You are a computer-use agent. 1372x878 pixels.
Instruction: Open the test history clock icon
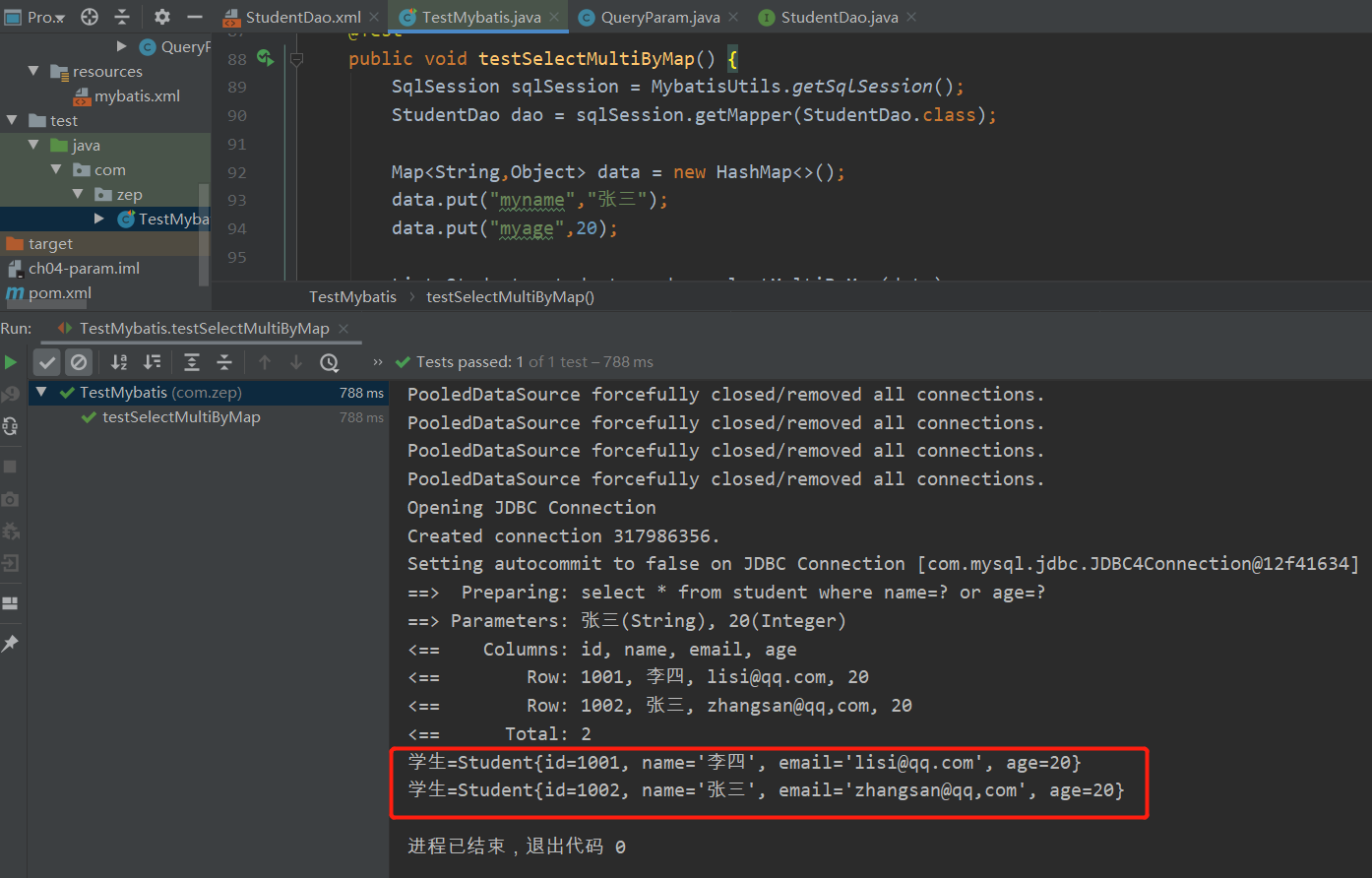(330, 362)
